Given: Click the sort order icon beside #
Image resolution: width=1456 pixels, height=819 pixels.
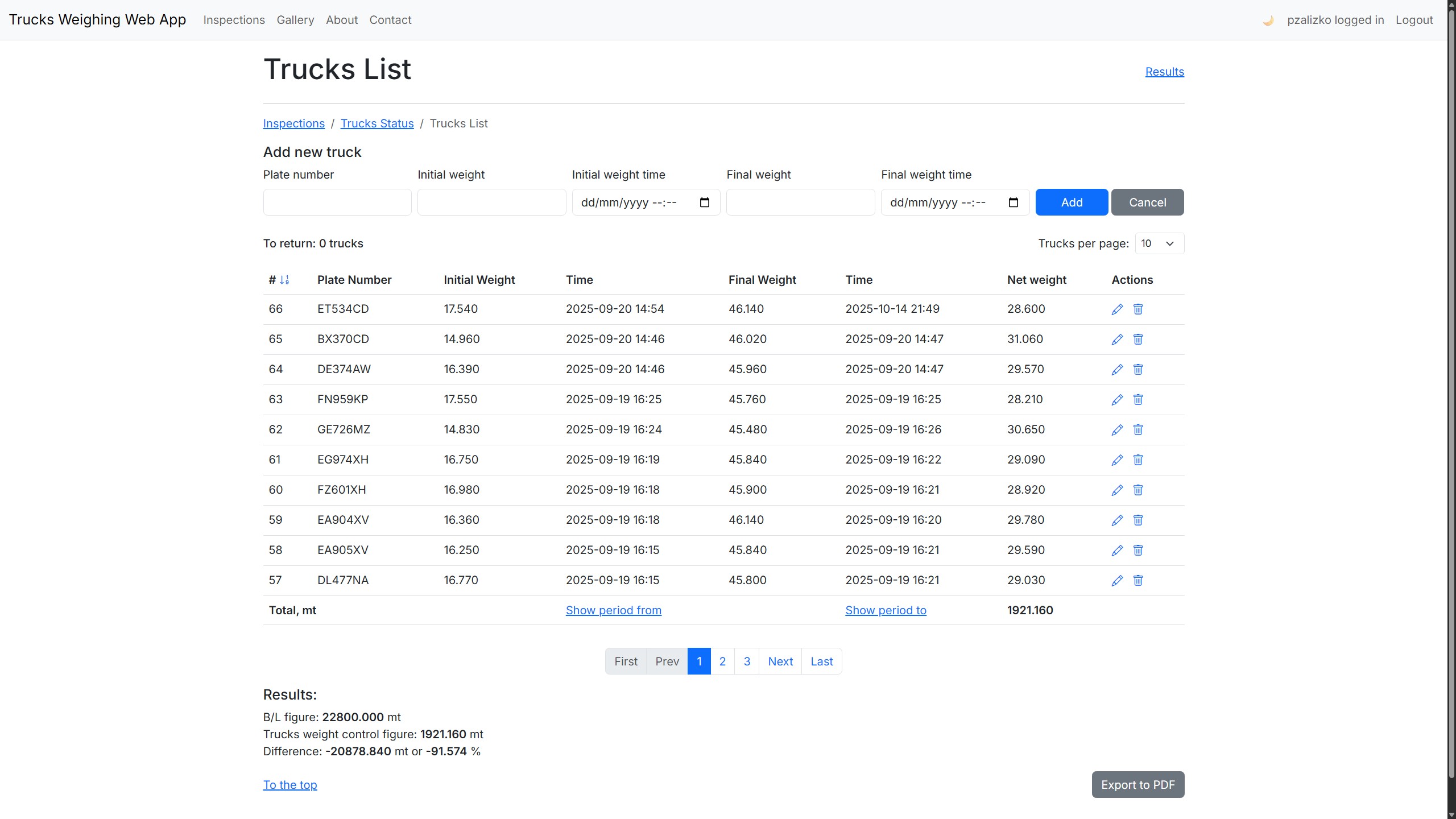Looking at the screenshot, I should [x=284, y=280].
